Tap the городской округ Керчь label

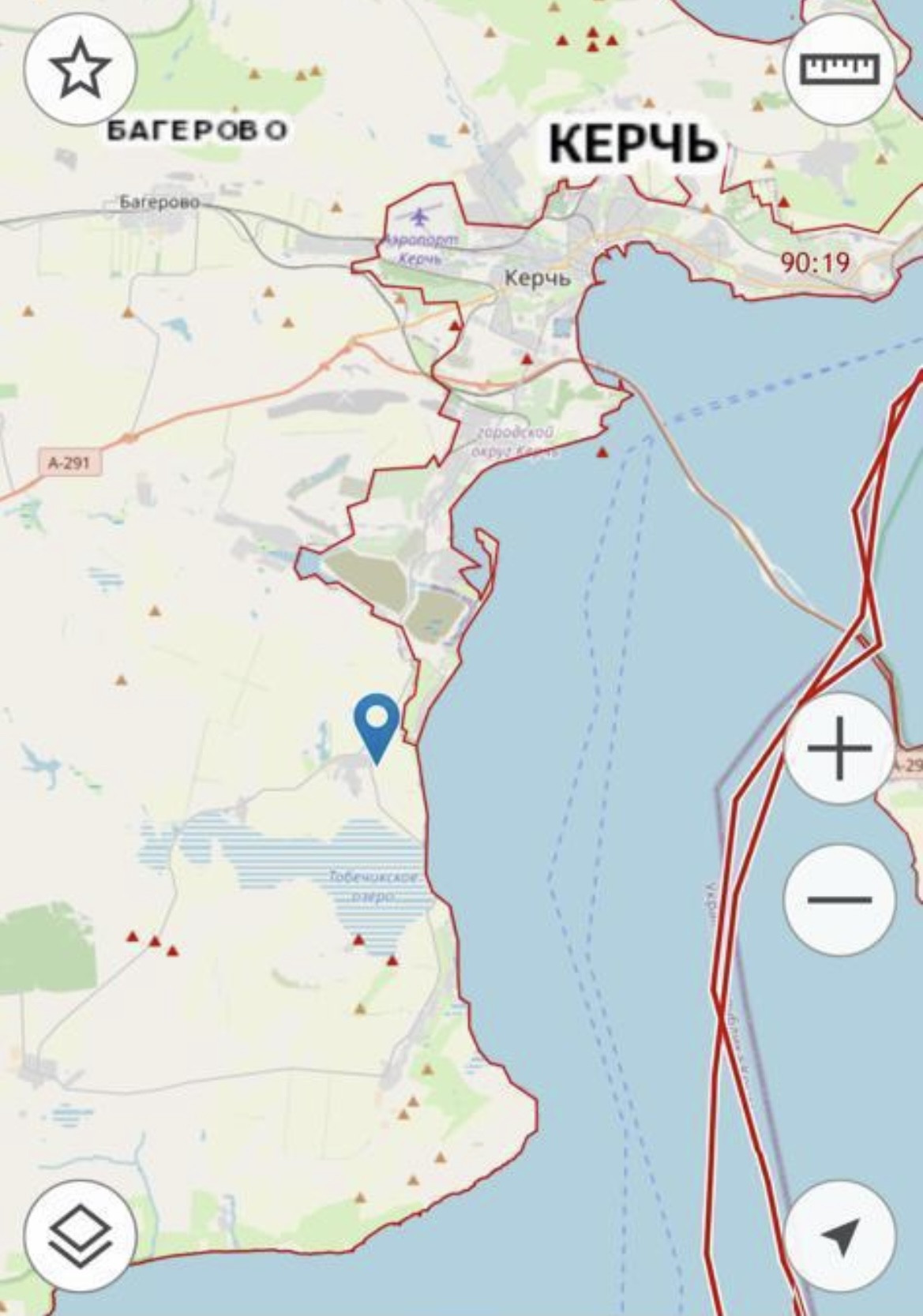pos(515,442)
